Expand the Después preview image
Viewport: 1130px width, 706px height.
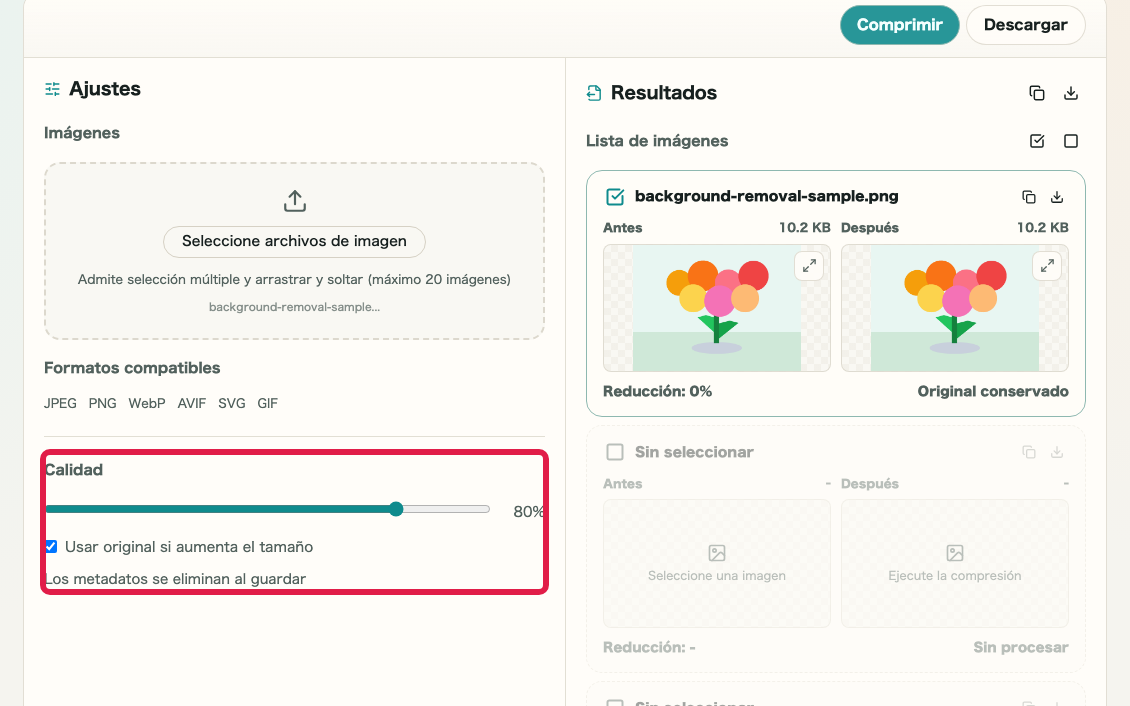pyautogui.click(x=1047, y=266)
